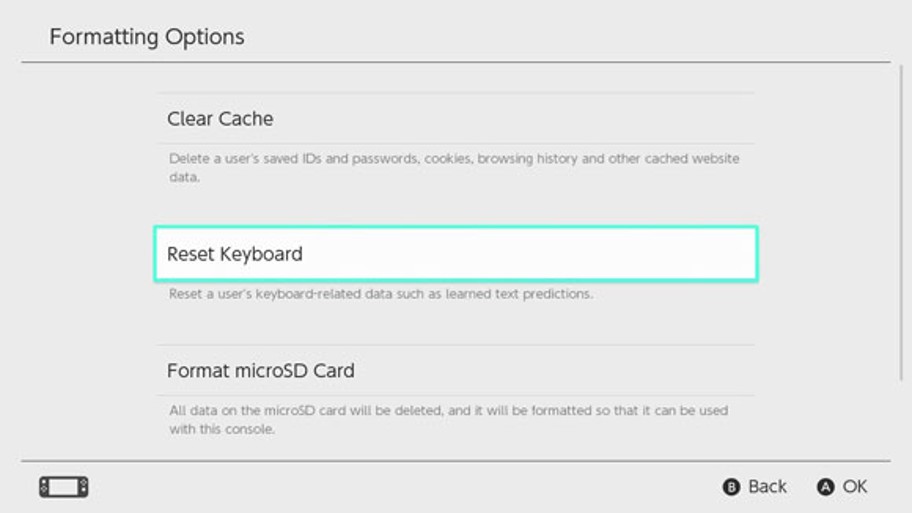Click the Formatting Options page title
The width and height of the screenshot is (912, 513).
click(147, 37)
